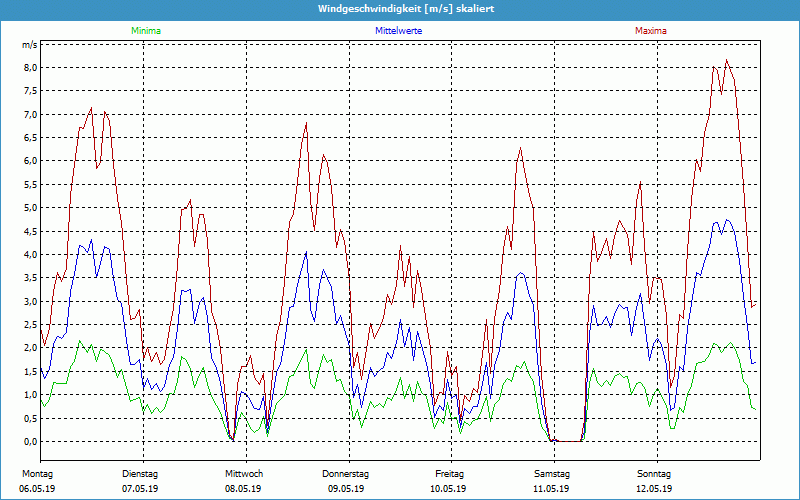Screen dimensions: 800x500
Task: Click the 11.05.19 date label
Action: (551, 489)
